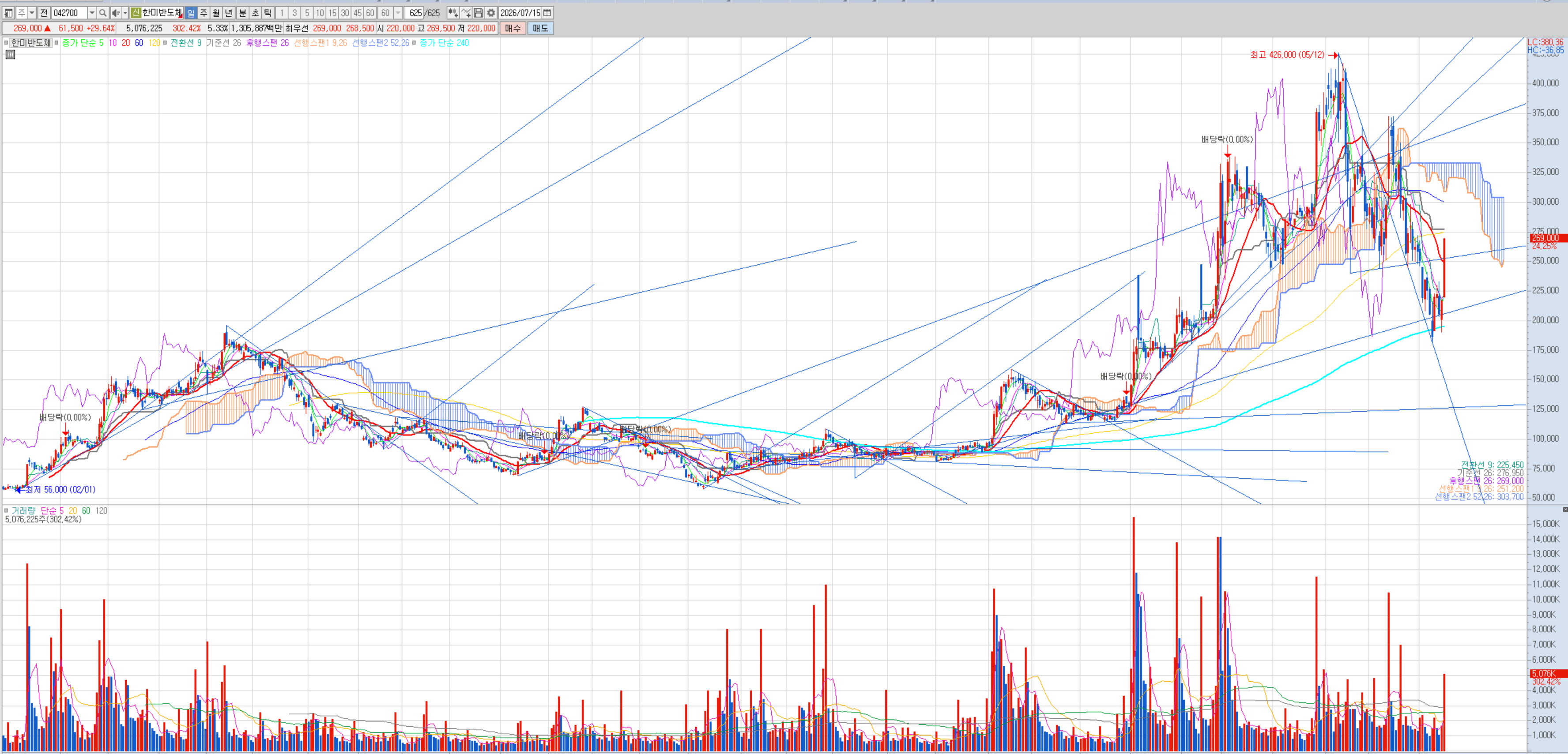The height and width of the screenshot is (754, 1568).
Task: Click the green 신 badge beside 한미반도체
Action: point(136,13)
